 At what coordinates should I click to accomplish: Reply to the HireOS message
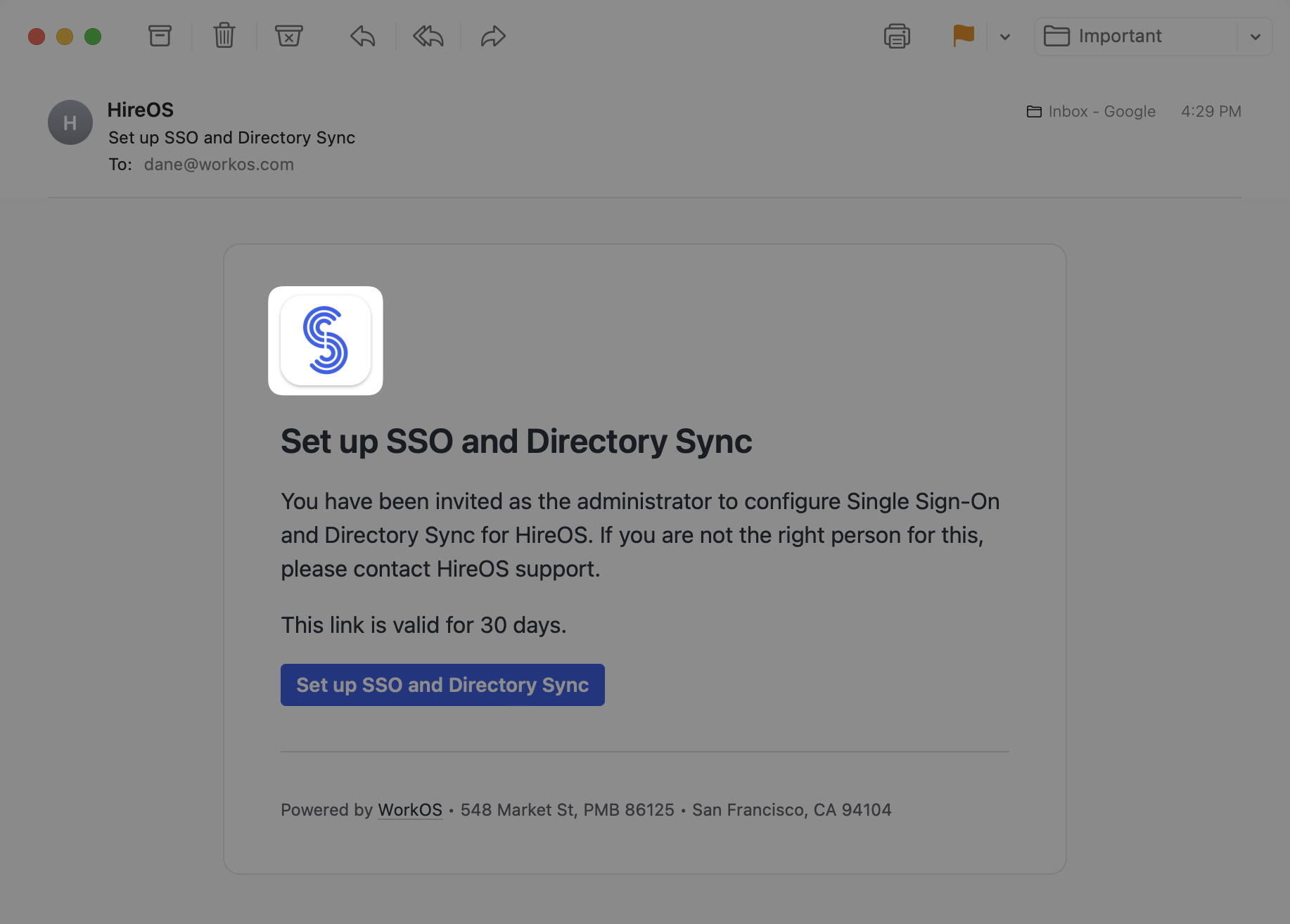pos(362,36)
